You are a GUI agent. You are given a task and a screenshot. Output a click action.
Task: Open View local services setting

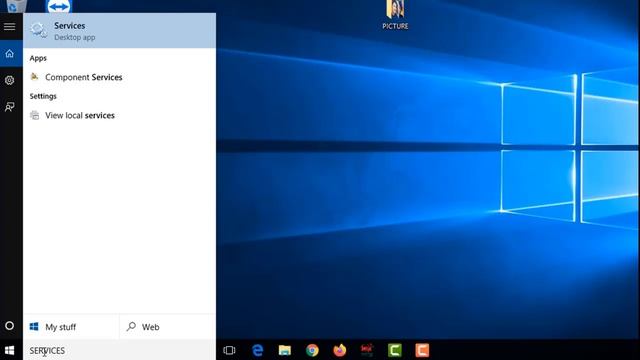[119, 116]
